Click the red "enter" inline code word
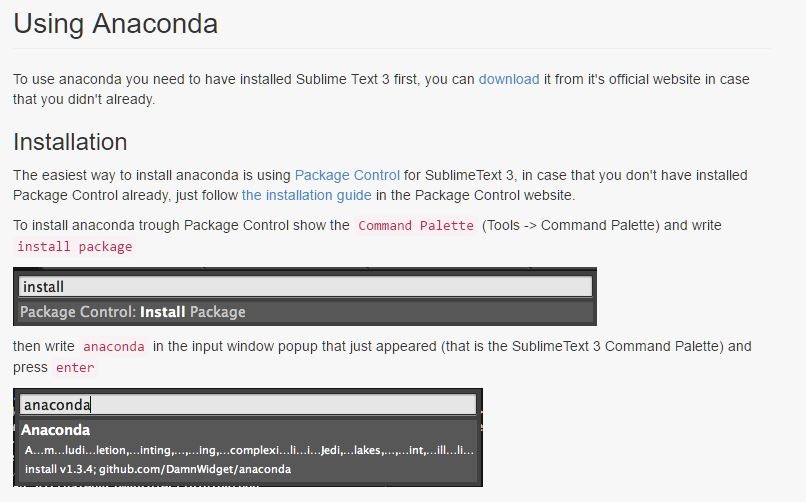Viewport: 806px width, 502px height. click(x=75, y=367)
